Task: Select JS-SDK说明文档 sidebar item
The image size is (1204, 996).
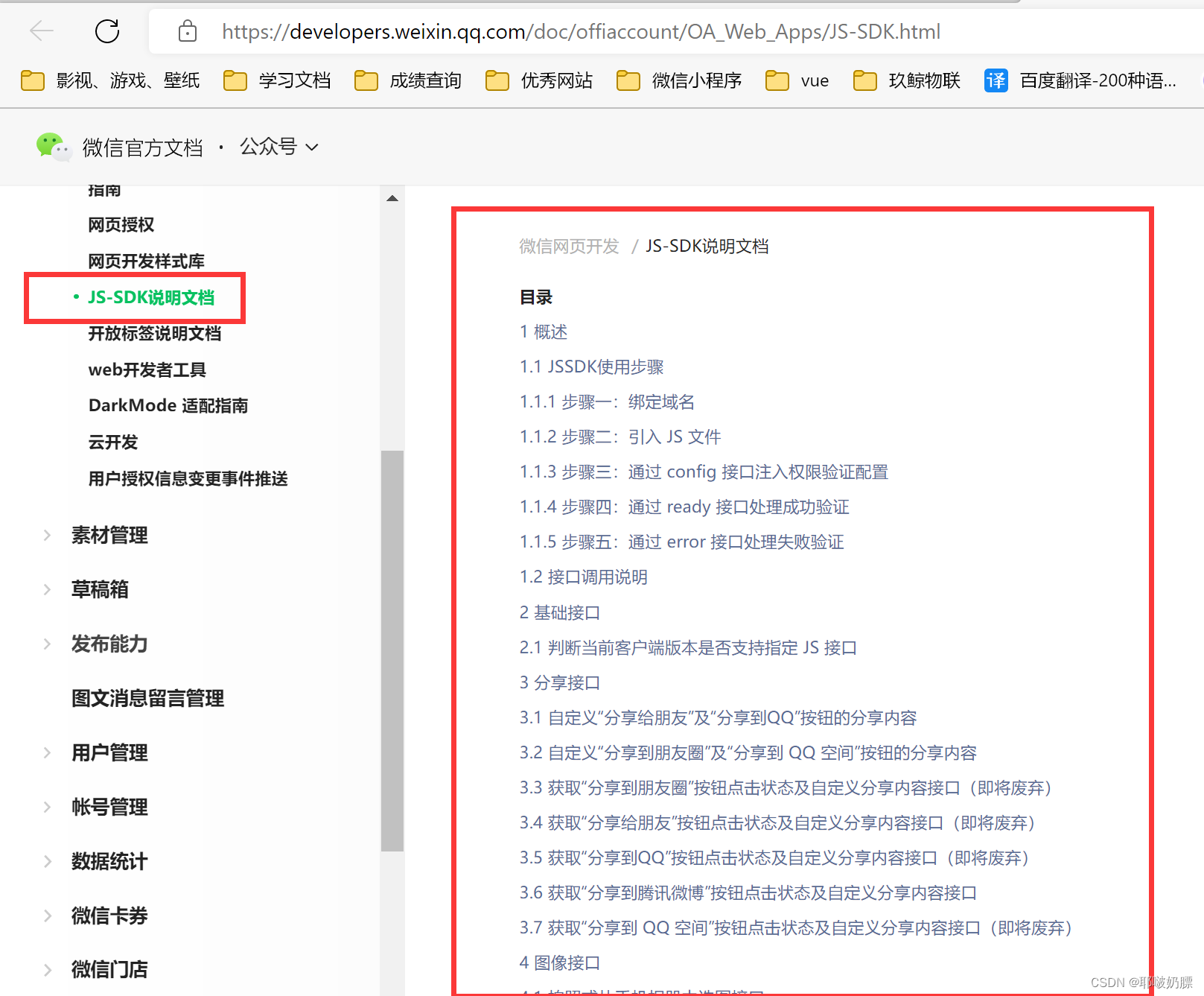Action: point(151,297)
